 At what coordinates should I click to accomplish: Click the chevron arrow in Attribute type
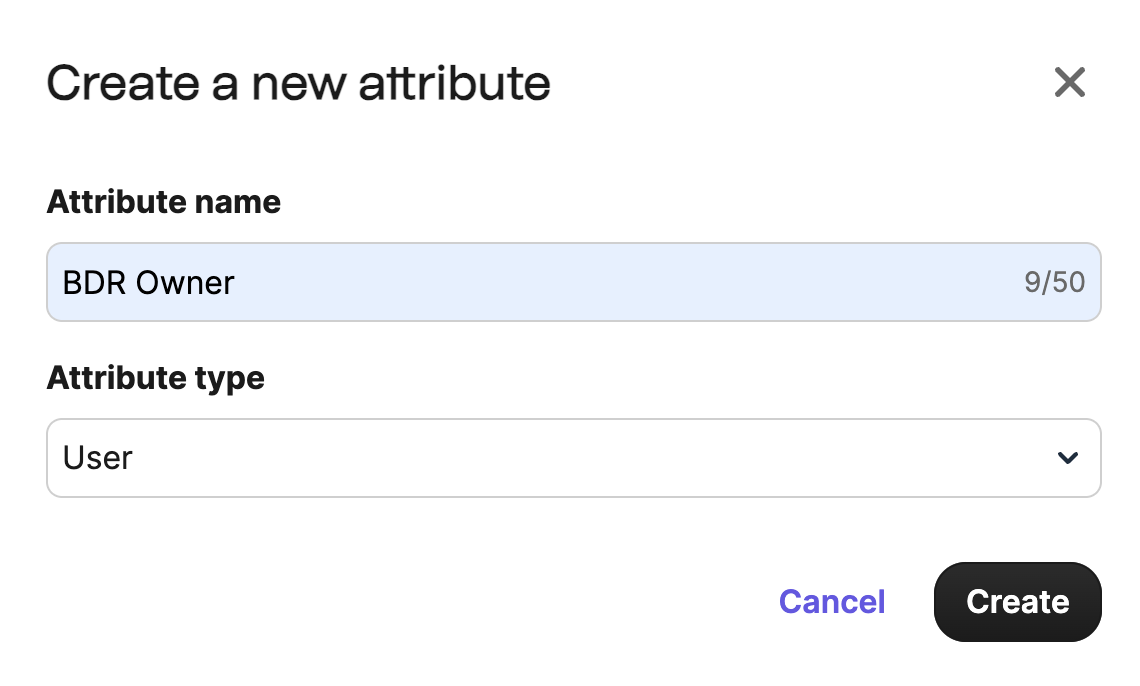[x=1067, y=458]
